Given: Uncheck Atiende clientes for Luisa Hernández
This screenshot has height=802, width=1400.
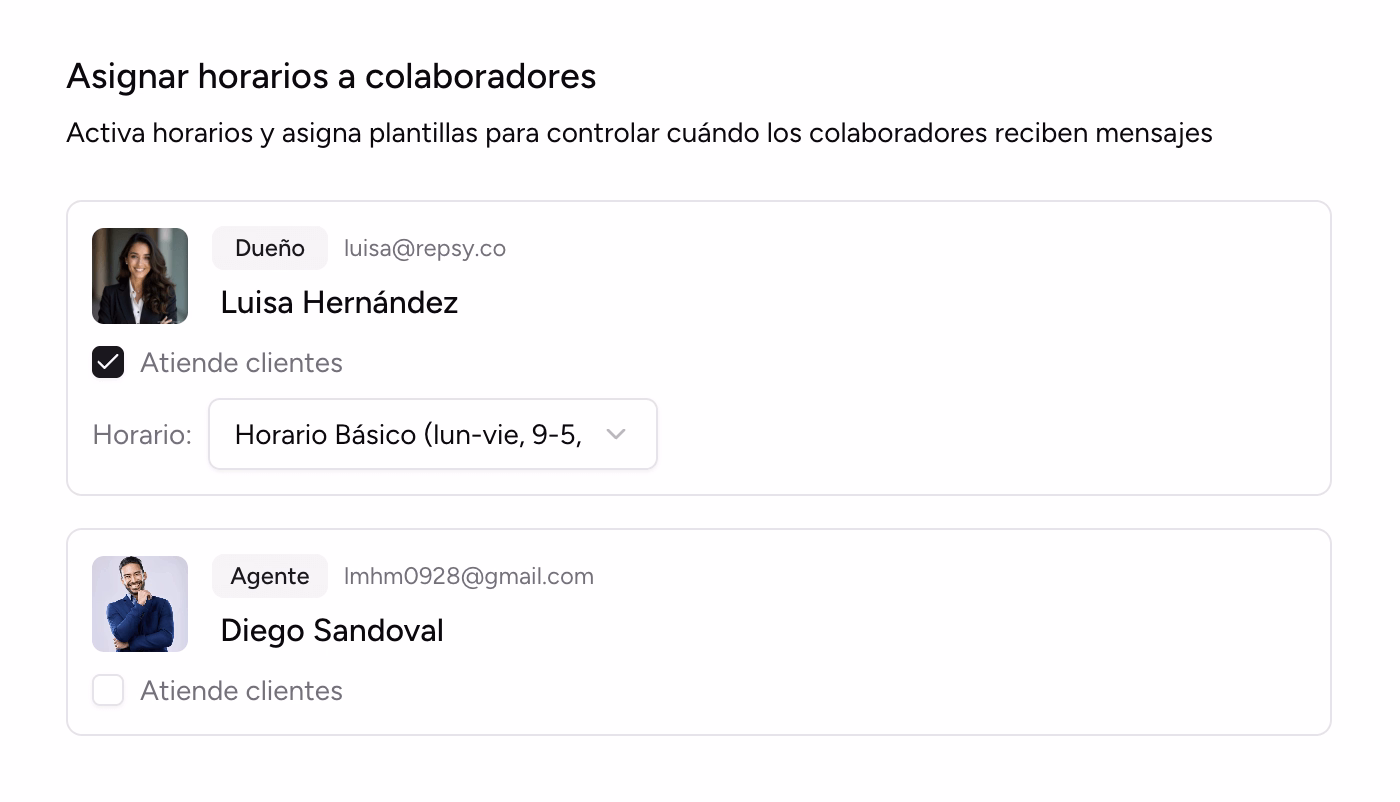Looking at the screenshot, I should coord(108,362).
